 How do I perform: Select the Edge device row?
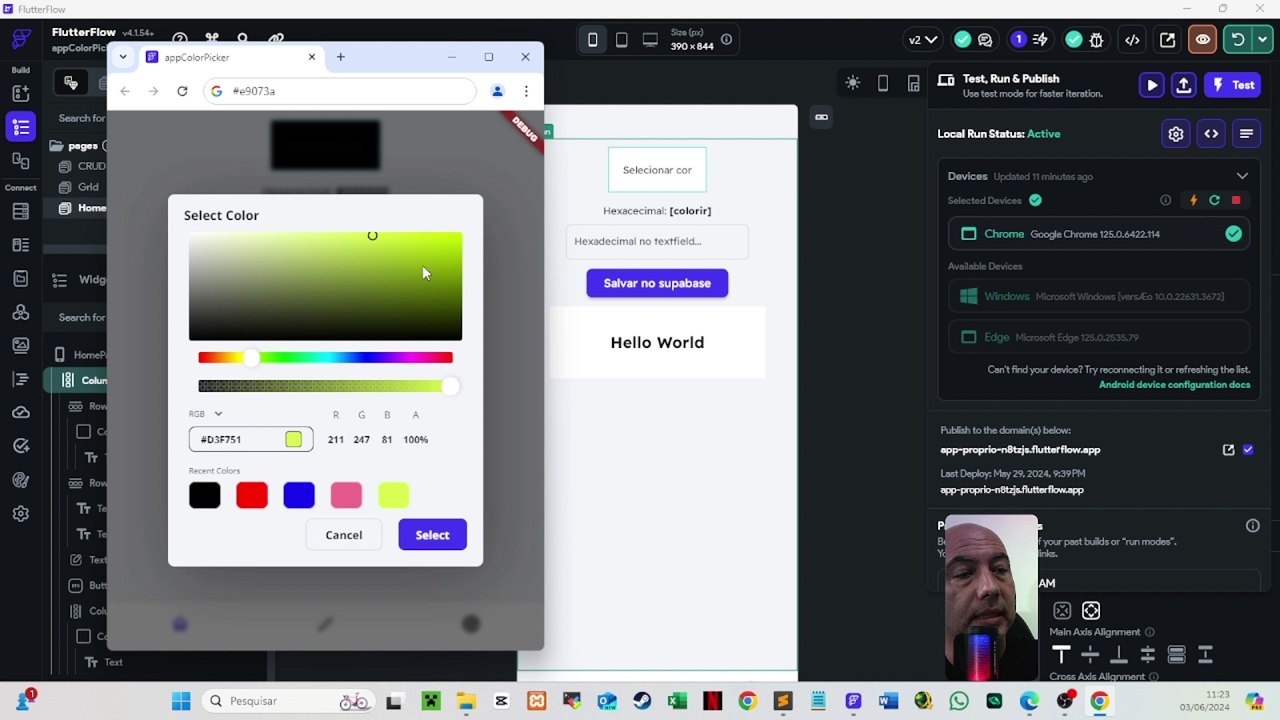1099,337
